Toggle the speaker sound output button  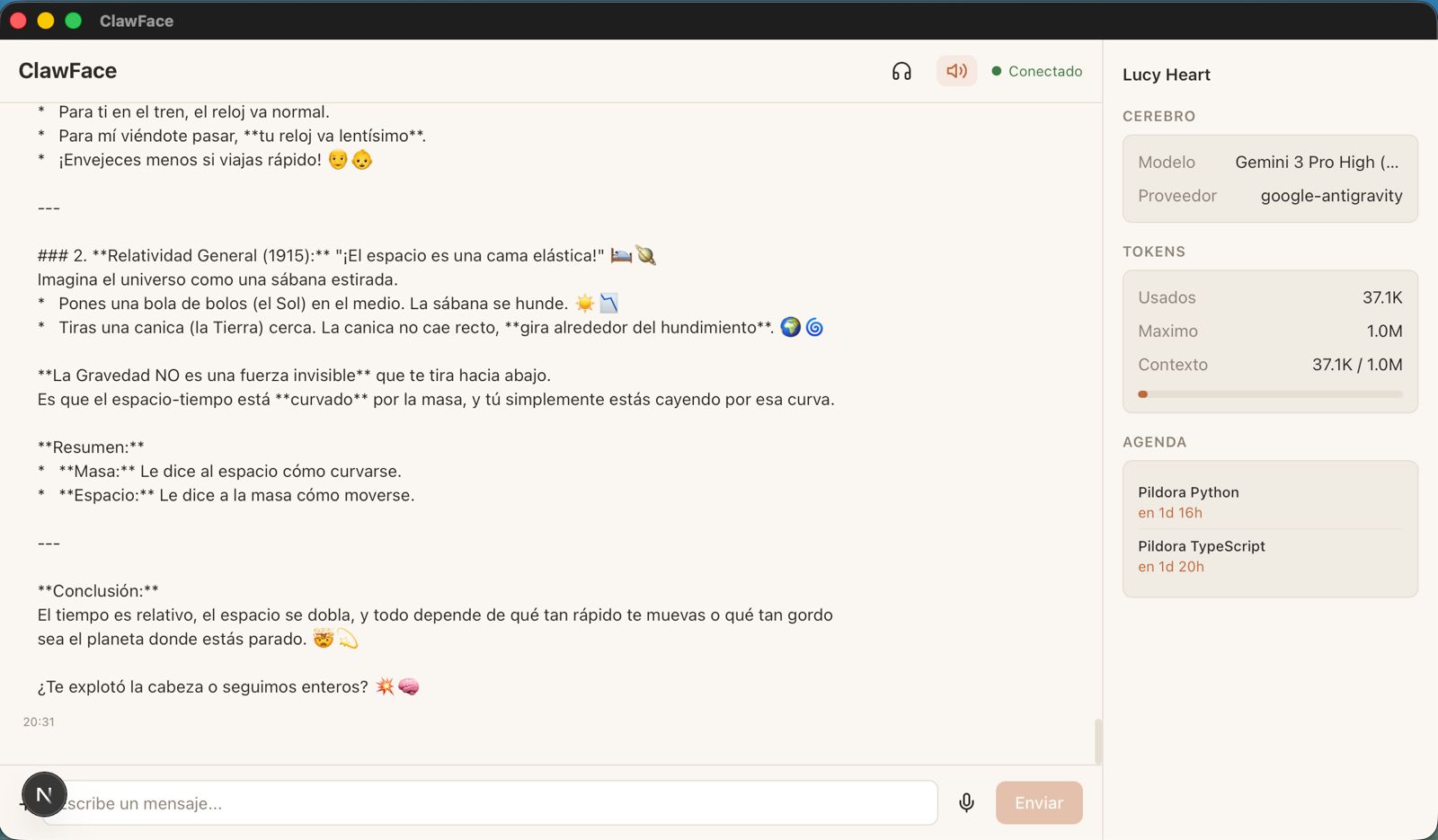[956, 71]
